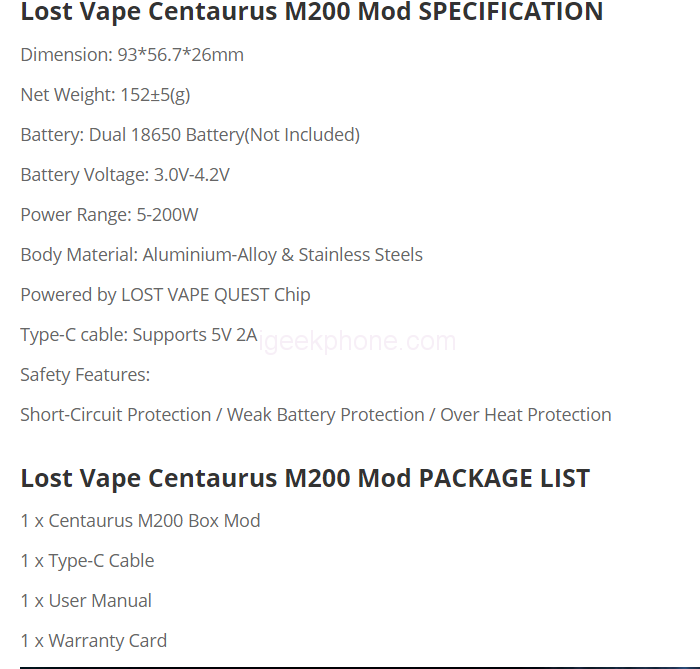Click the 1 x Warranty Card item
Viewport: 700px width, 669px height.
point(93,641)
